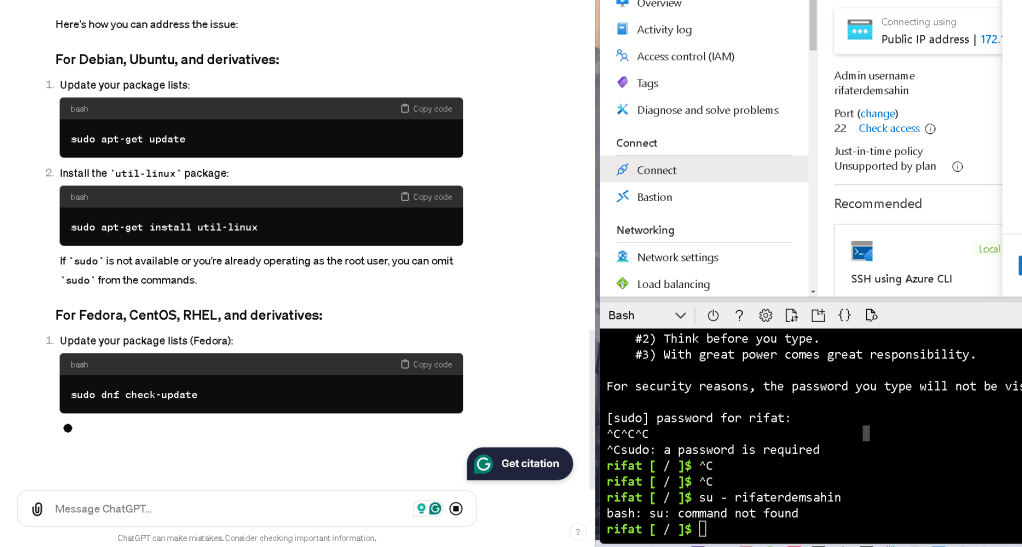Viewport: 1022px width, 547px height.
Task: Collapse the Networking section header
Action: 645,230
